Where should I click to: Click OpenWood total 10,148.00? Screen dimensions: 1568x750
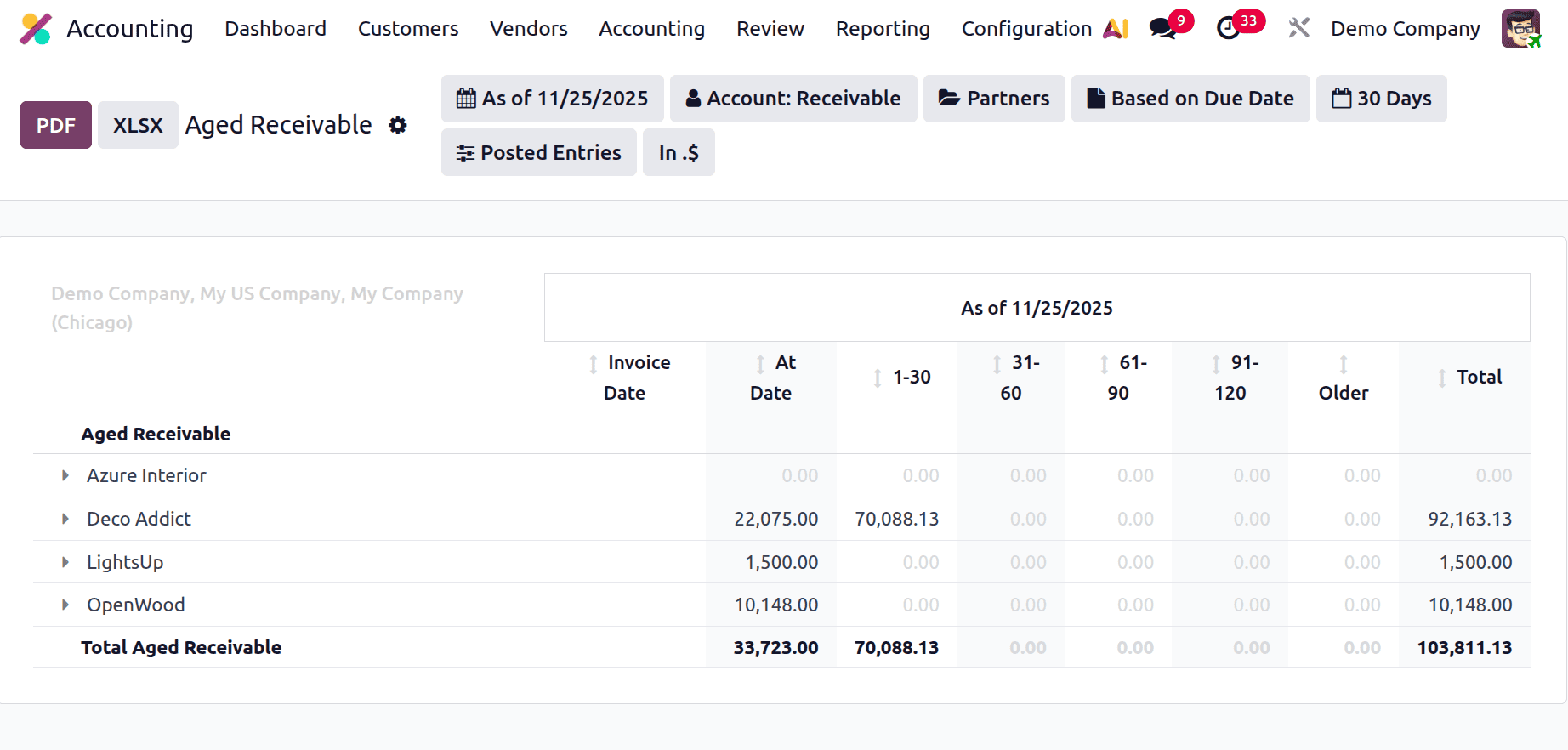tap(1470, 605)
